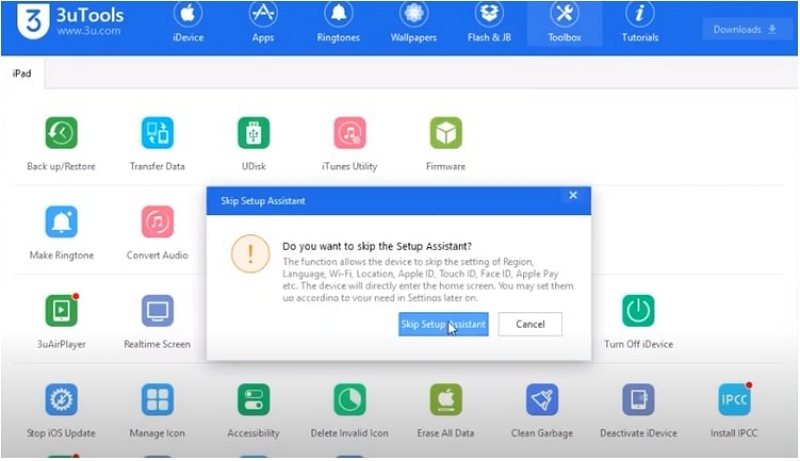Viewport: 800px width, 461px height.
Task: Go to the Tutorials section
Action: [x=640, y=23]
